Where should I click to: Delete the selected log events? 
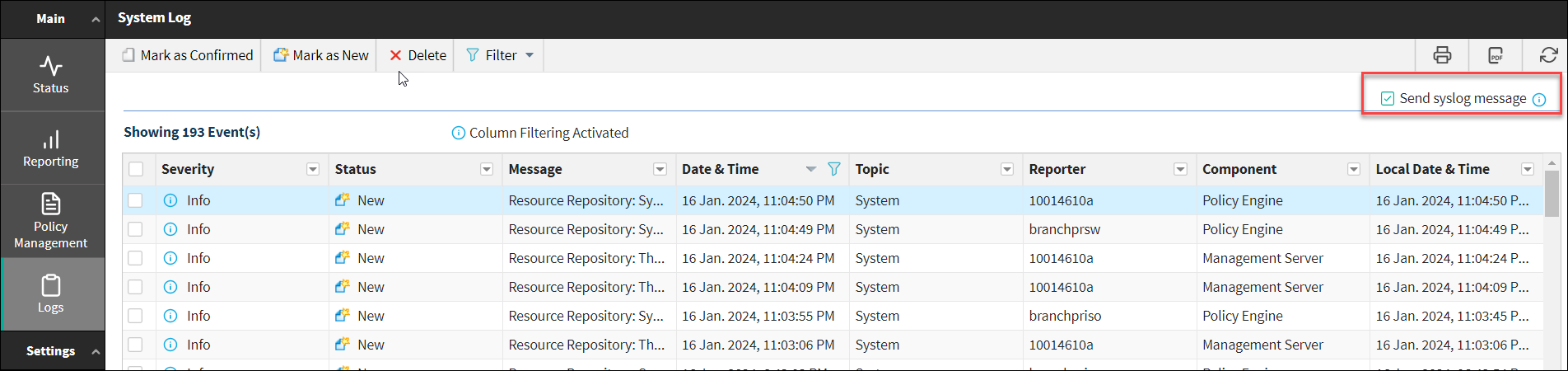pos(418,55)
